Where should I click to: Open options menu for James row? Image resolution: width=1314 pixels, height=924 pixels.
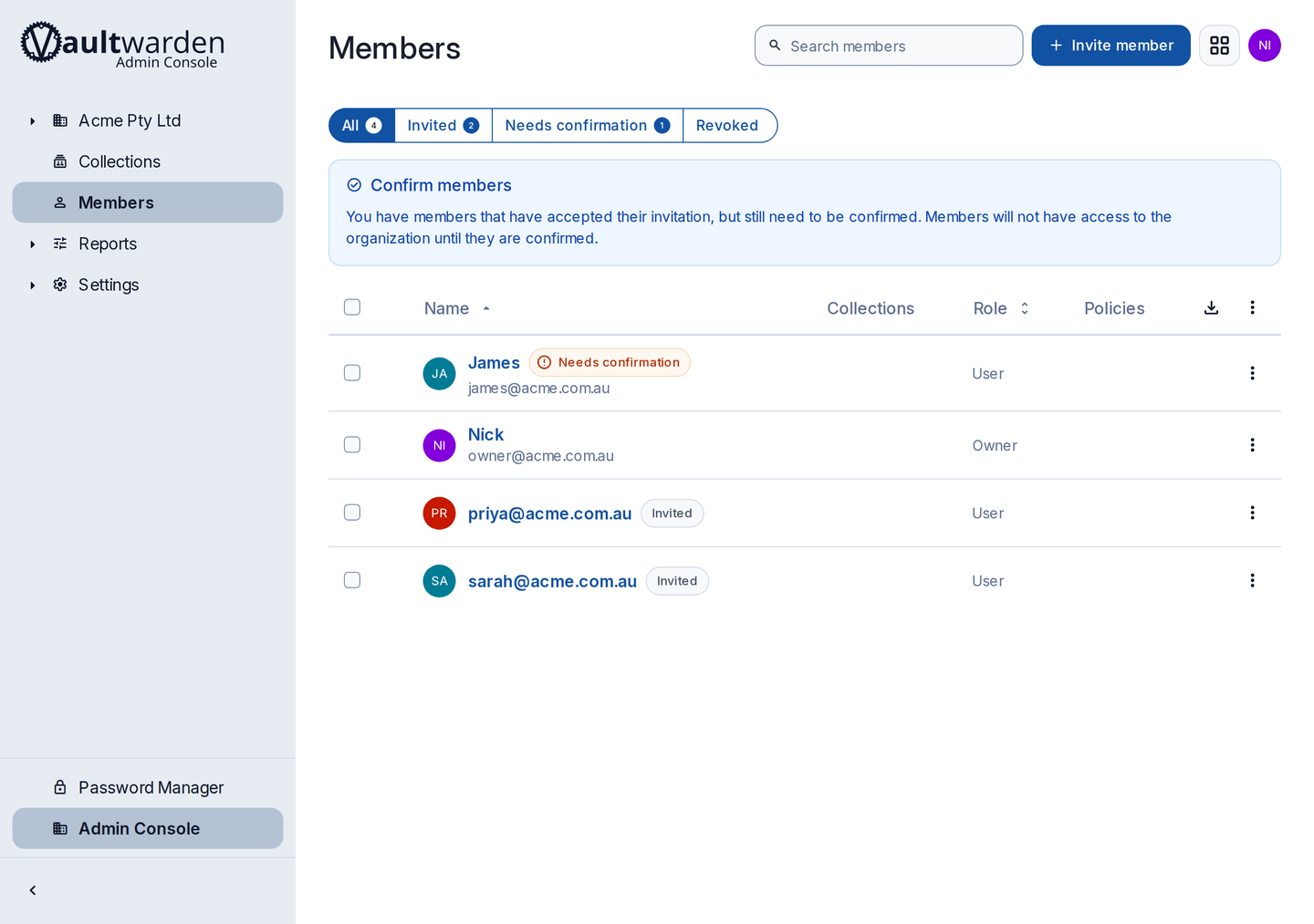pos(1252,373)
